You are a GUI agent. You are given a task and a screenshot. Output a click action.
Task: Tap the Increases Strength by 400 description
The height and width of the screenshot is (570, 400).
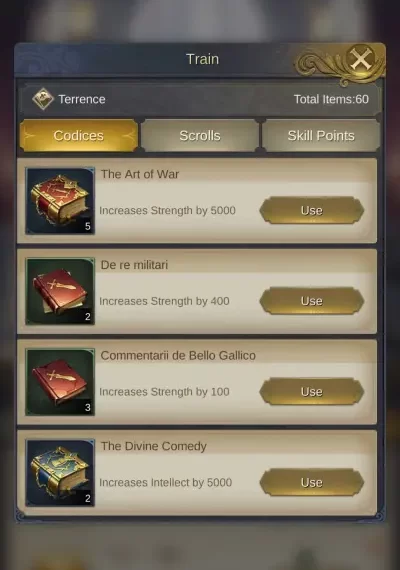tap(164, 301)
